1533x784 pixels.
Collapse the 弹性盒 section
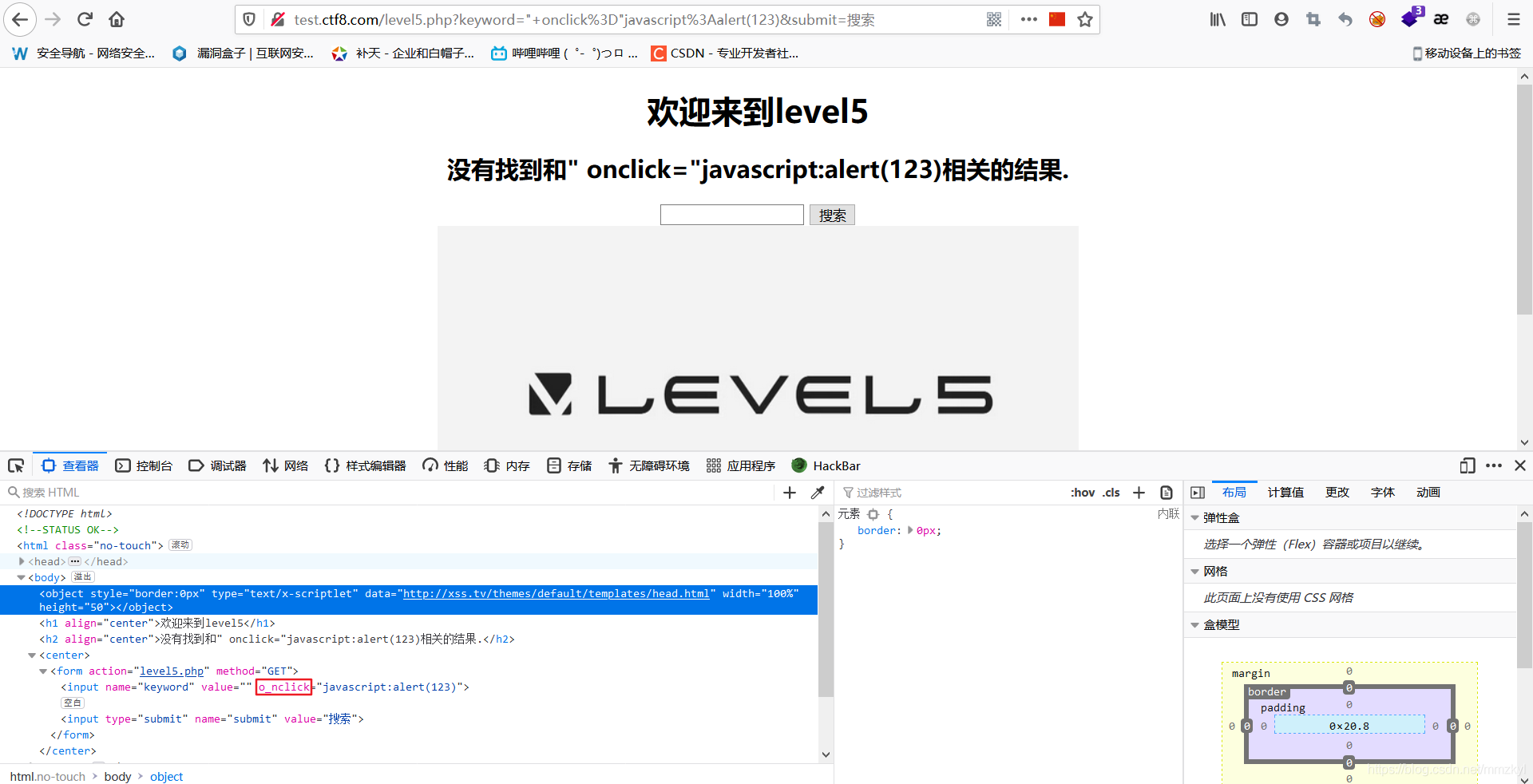1195,518
